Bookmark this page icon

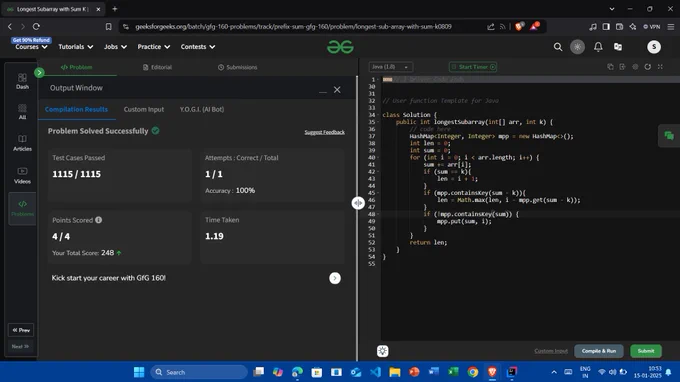click(108, 26)
